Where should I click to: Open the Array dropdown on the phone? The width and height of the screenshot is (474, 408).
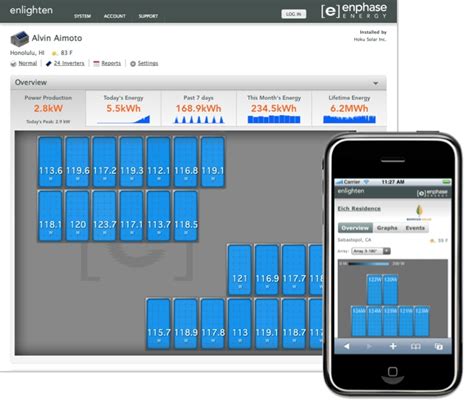pos(371,251)
